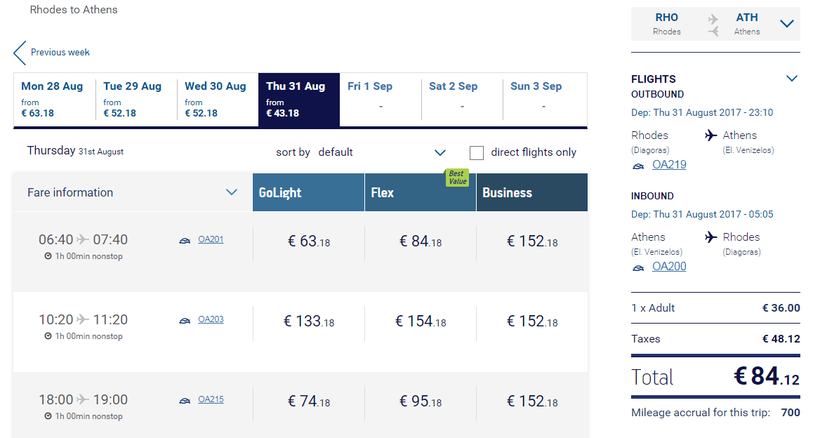The width and height of the screenshot is (820, 438).
Task: Click the airline logo beside OA200 inbound
Action: pyautogui.click(x=638, y=268)
